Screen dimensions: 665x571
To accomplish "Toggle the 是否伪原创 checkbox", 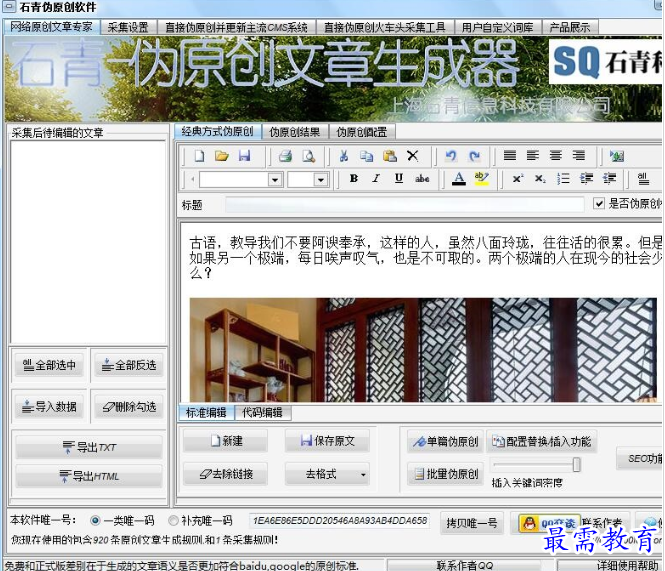I will coord(598,204).
